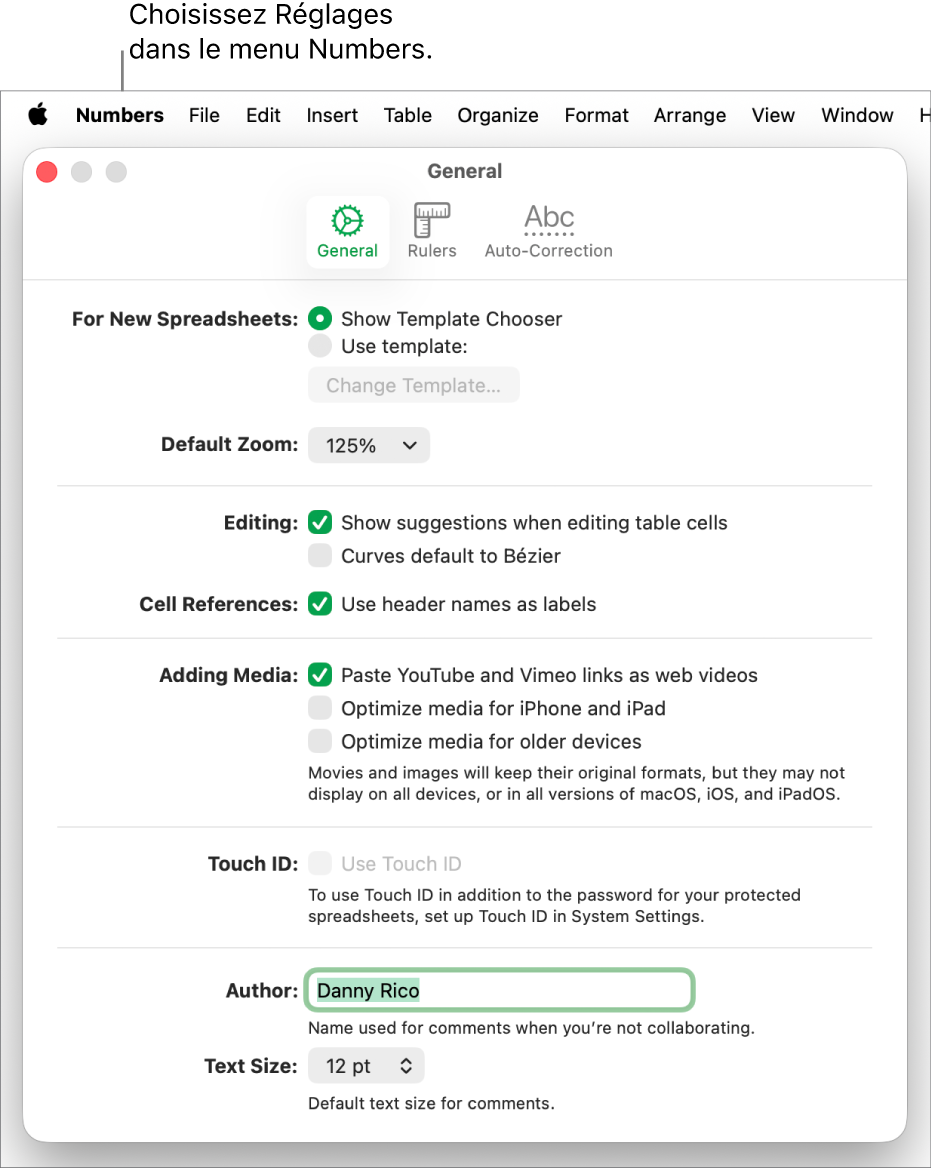Enable Optimize media for iPhone and iPad
The width and height of the screenshot is (931, 1168).
320,708
